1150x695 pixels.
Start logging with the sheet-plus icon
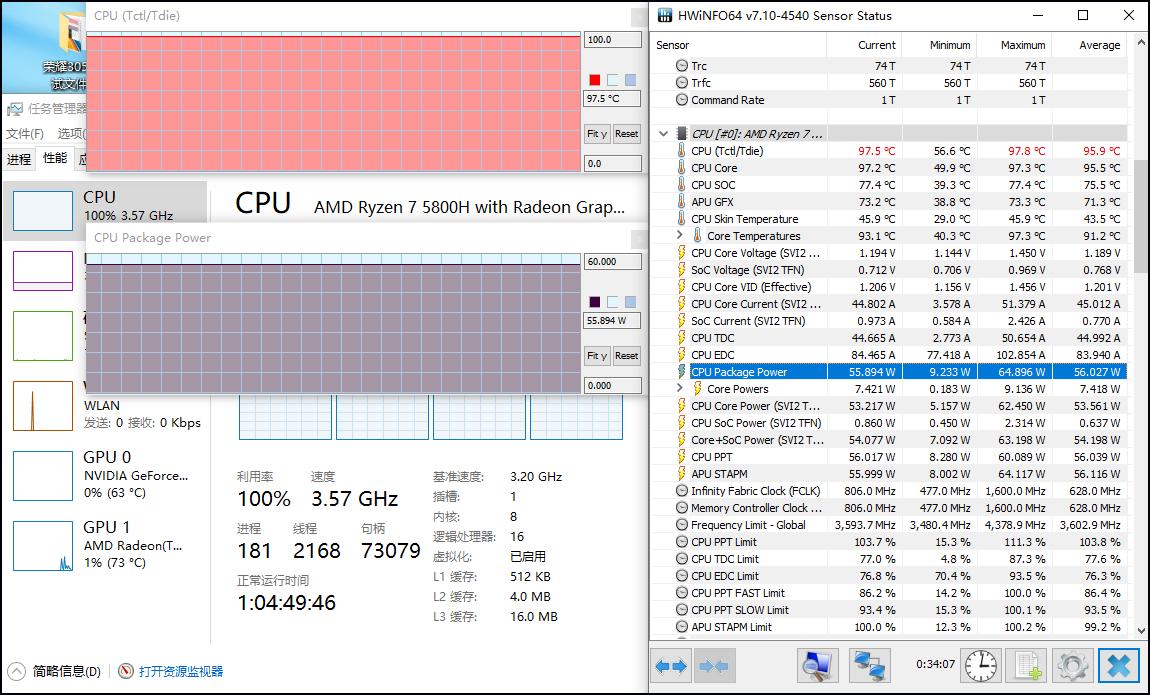[1027, 666]
